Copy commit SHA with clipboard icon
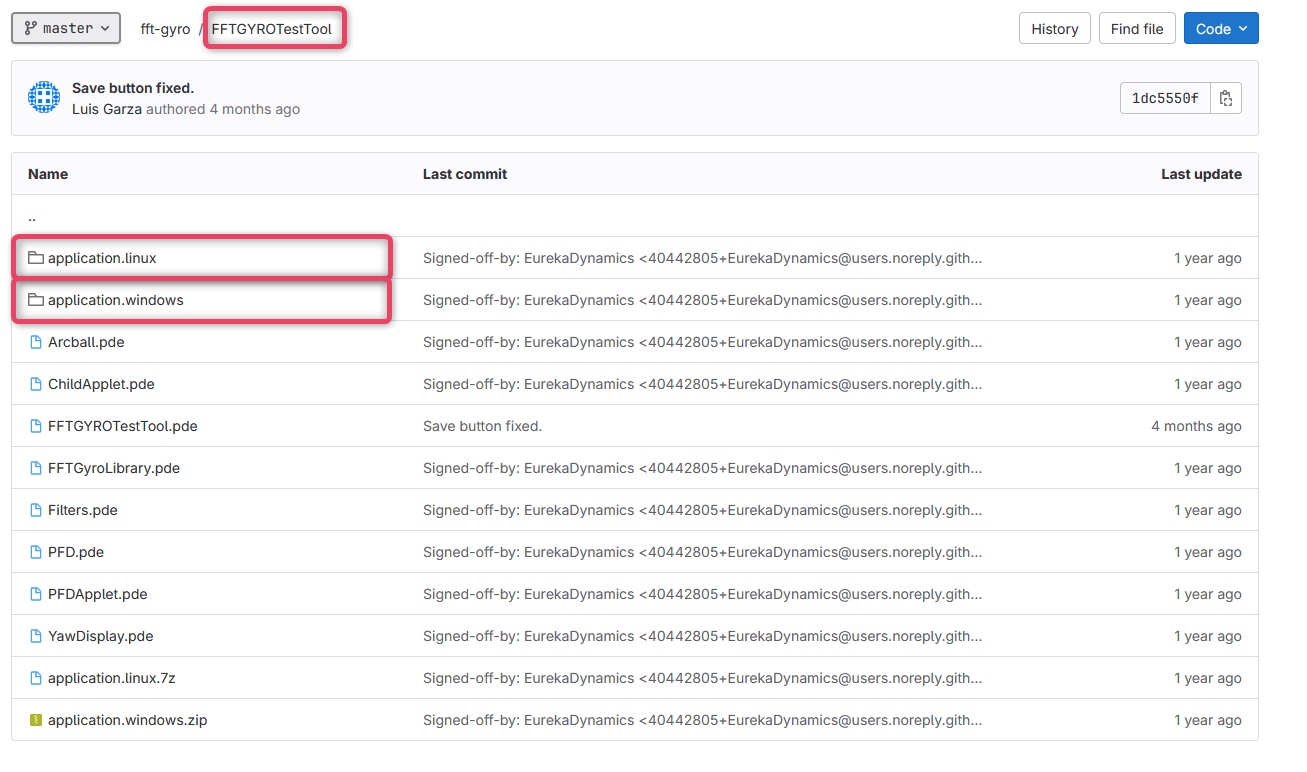The image size is (1307, 772). [1226, 98]
